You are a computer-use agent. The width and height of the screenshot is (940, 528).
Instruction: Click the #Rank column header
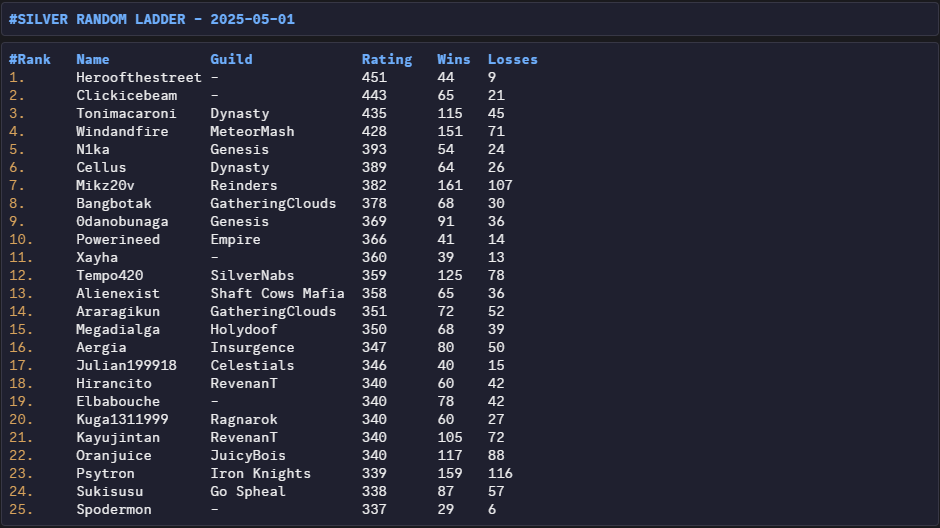tap(29, 59)
